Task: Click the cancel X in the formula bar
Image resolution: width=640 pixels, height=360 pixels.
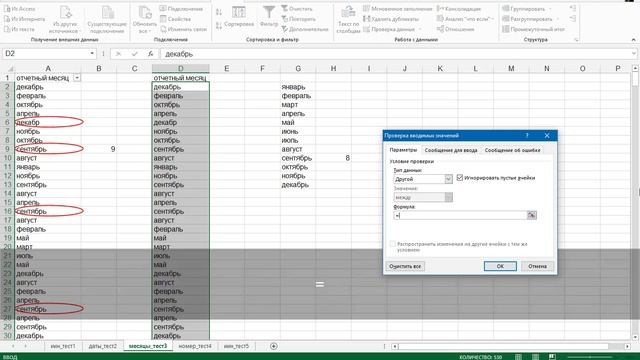Action: (118, 53)
